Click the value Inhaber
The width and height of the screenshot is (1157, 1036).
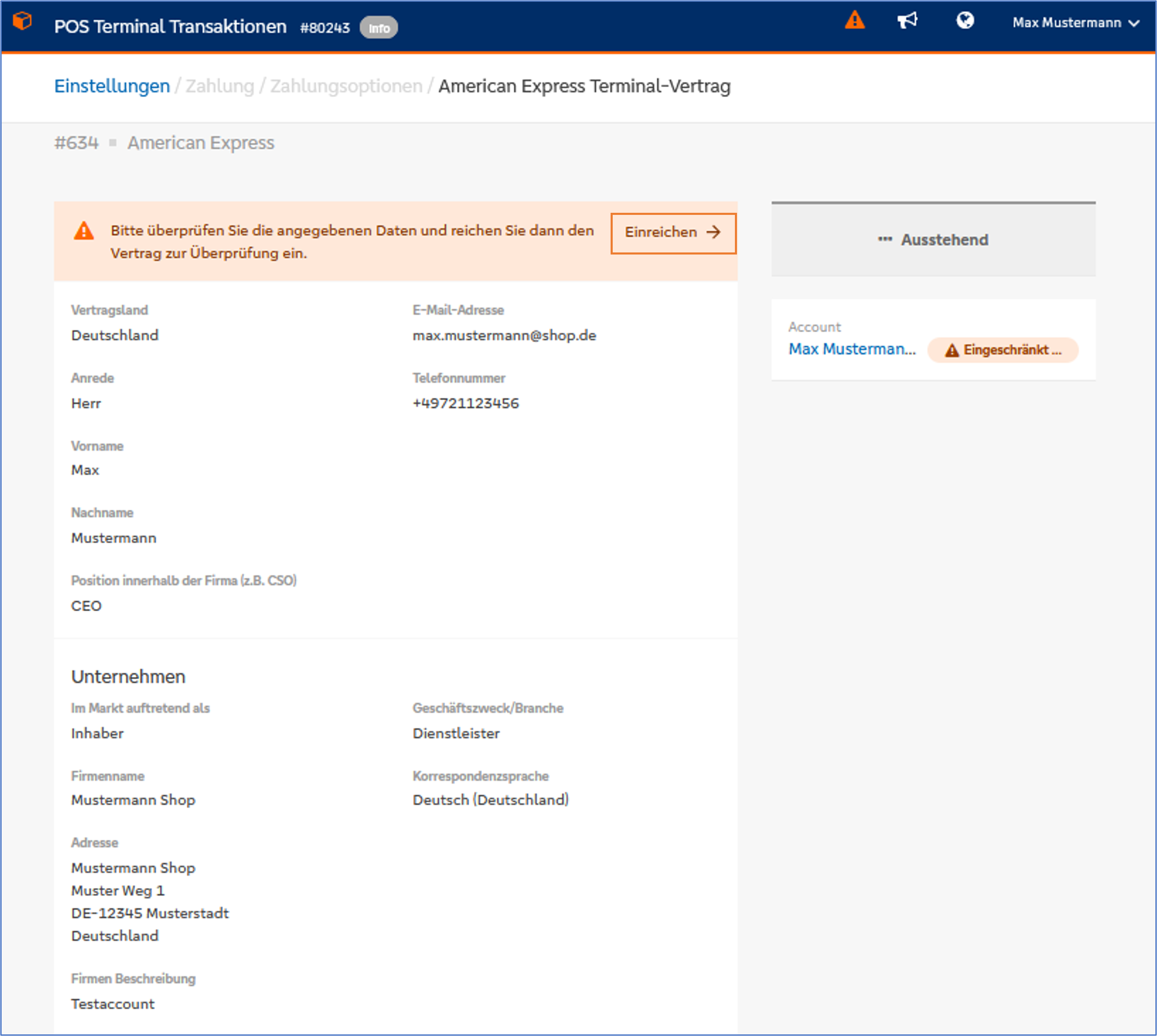coord(97,733)
